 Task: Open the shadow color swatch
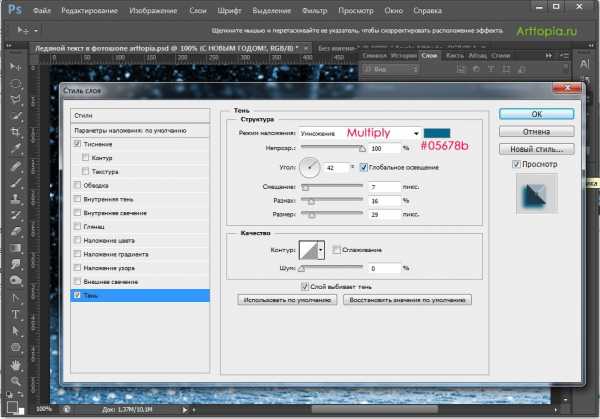coord(437,132)
